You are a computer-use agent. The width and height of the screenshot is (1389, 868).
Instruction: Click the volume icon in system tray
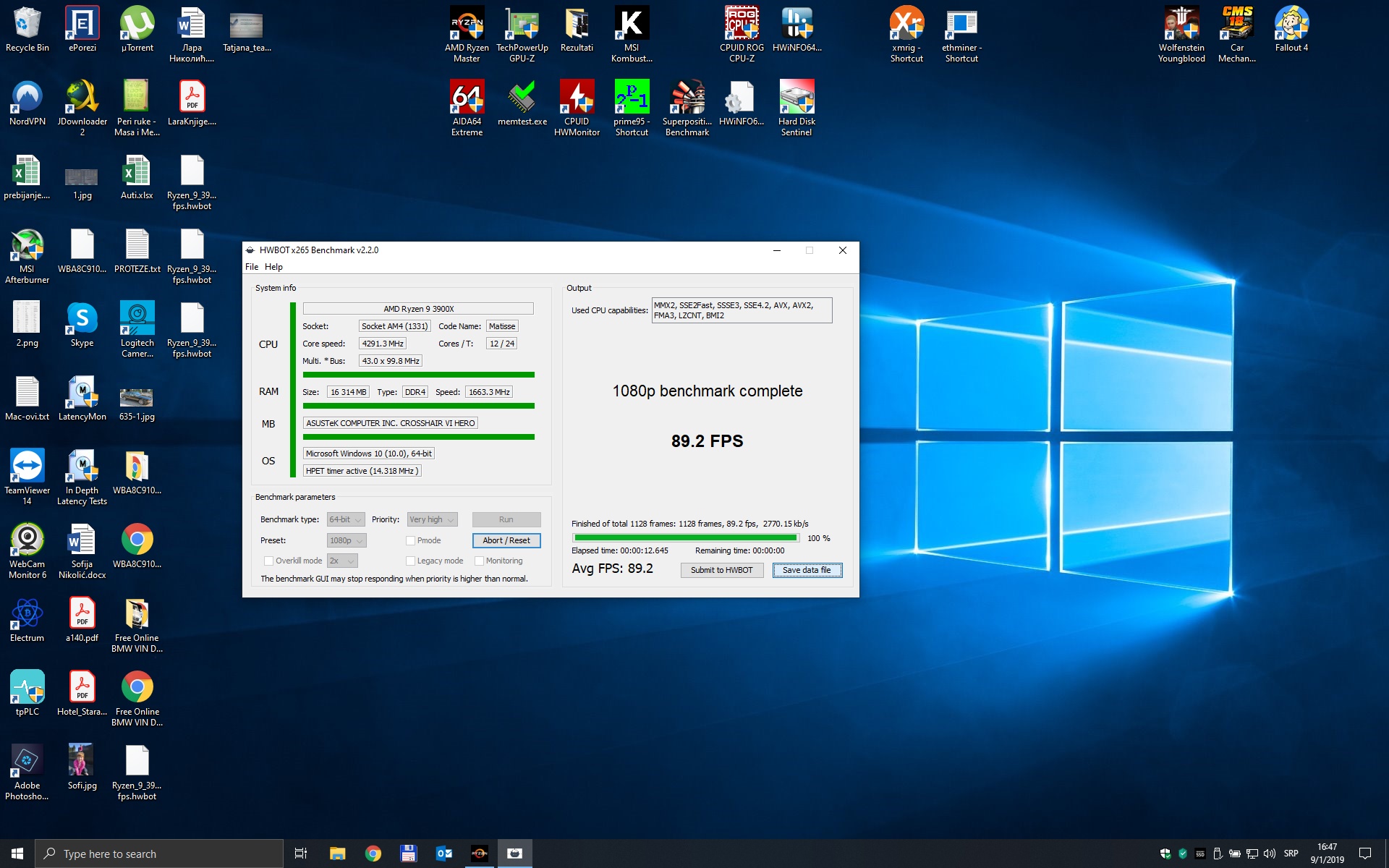[x=1270, y=854]
